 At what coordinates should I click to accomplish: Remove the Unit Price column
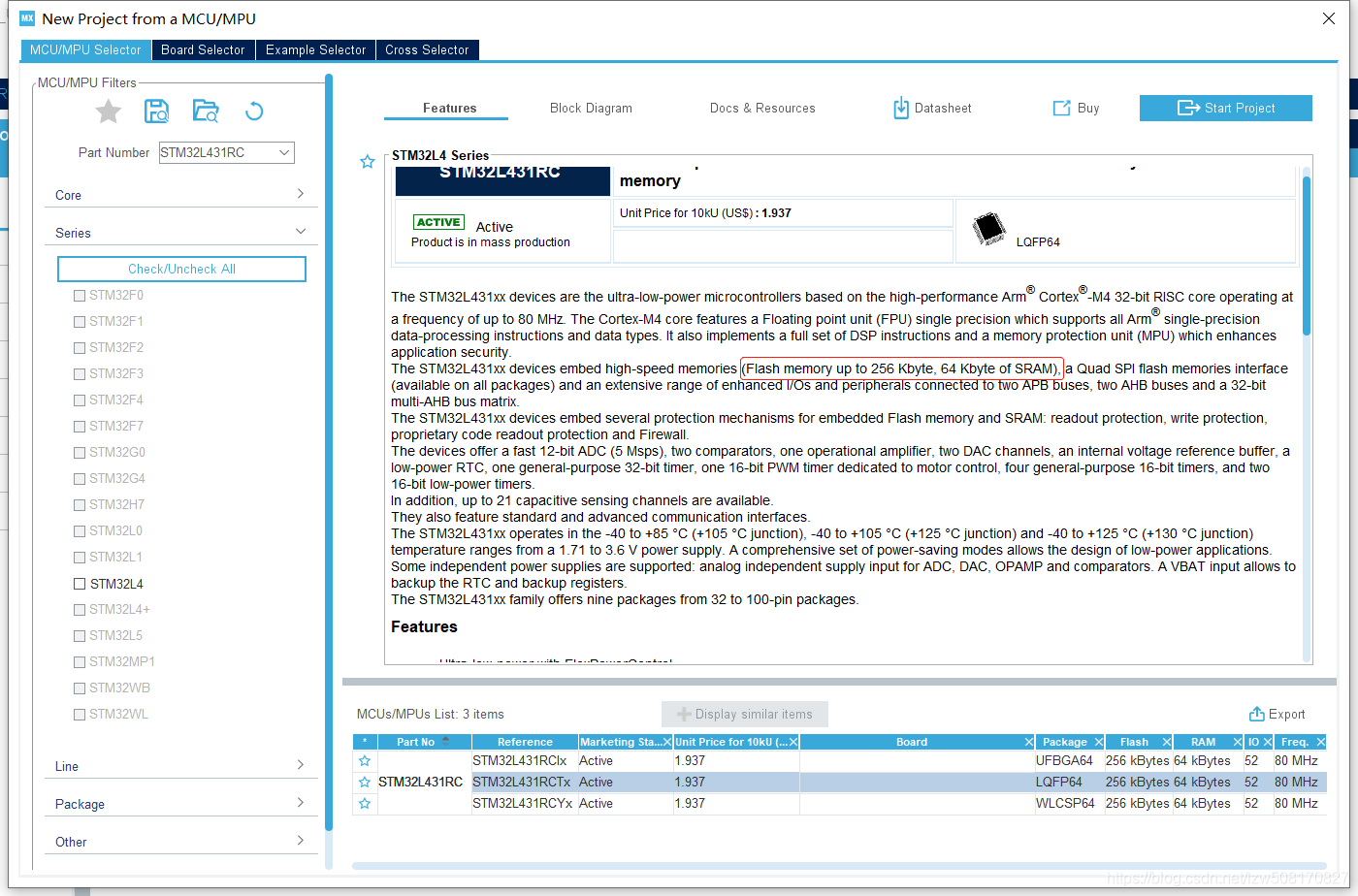(792, 742)
